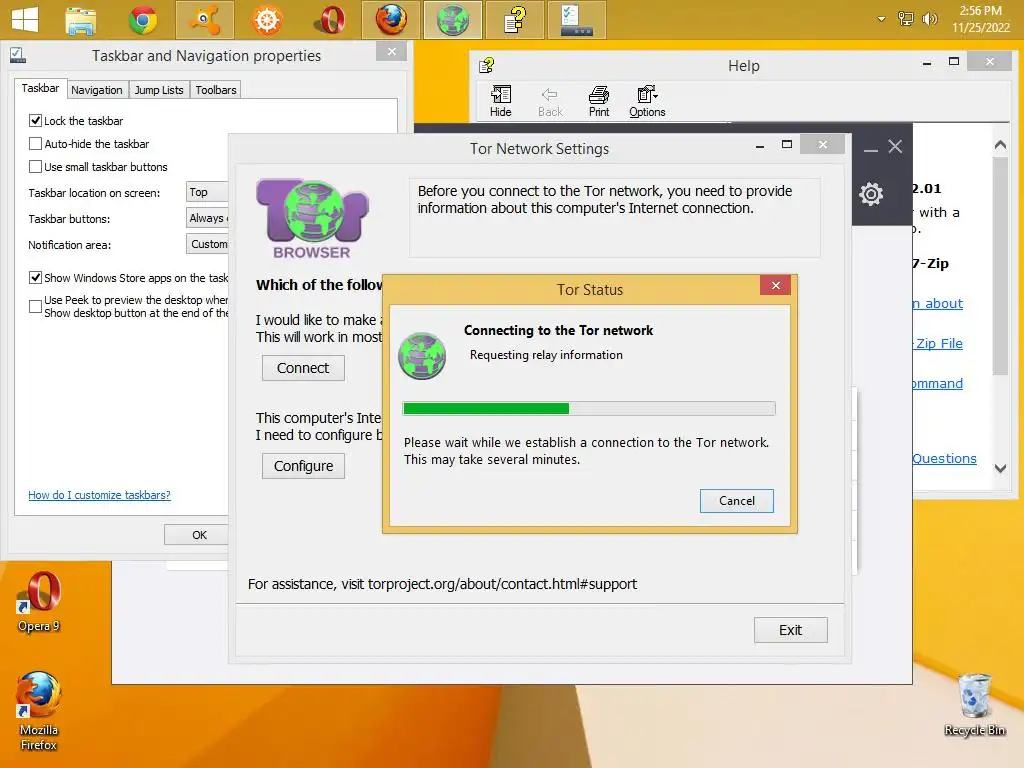Open the Questions link in Help
Screen dimensions: 1024x768
click(944, 458)
